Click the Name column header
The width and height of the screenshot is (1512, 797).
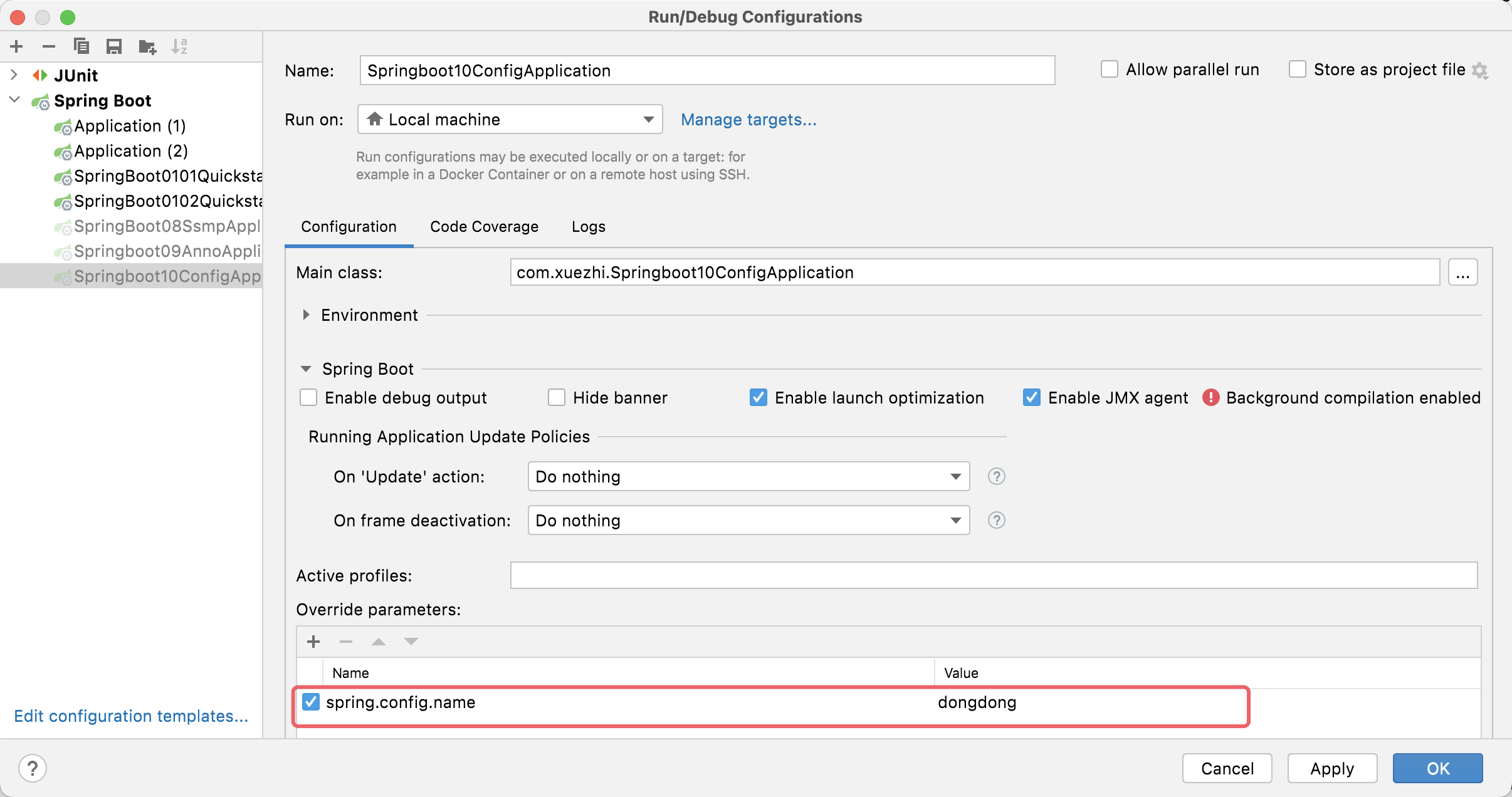629,673
